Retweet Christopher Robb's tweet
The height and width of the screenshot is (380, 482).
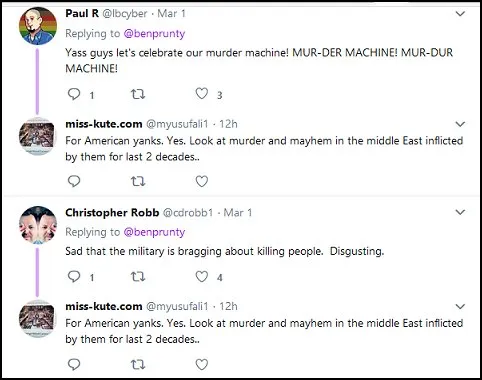138,277
